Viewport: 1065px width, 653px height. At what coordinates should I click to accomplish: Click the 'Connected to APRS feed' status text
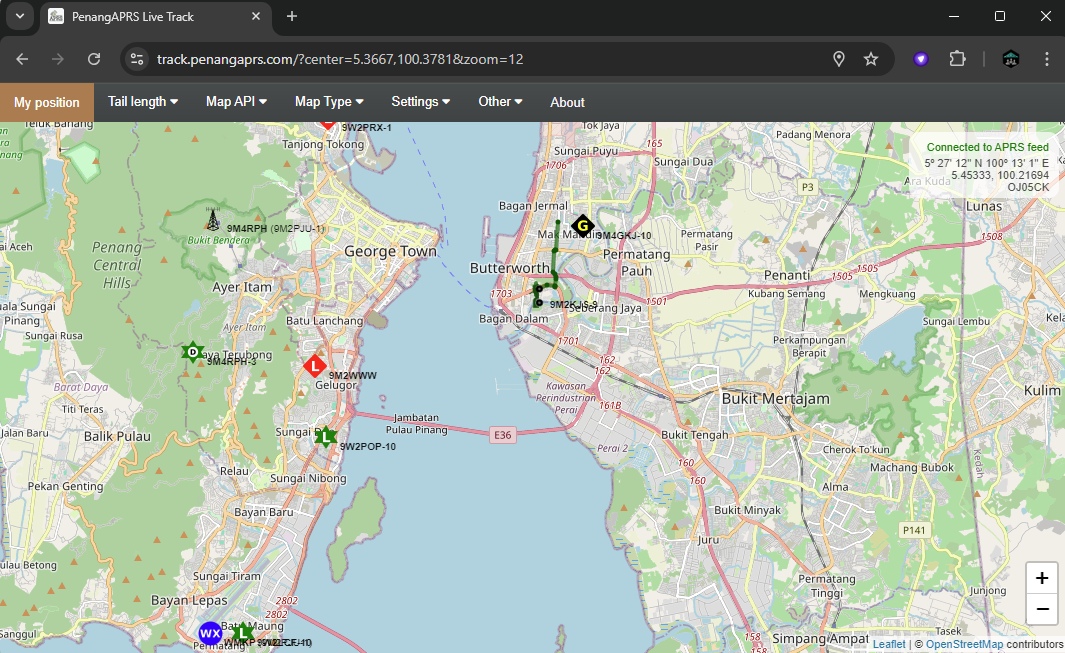tap(988, 147)
